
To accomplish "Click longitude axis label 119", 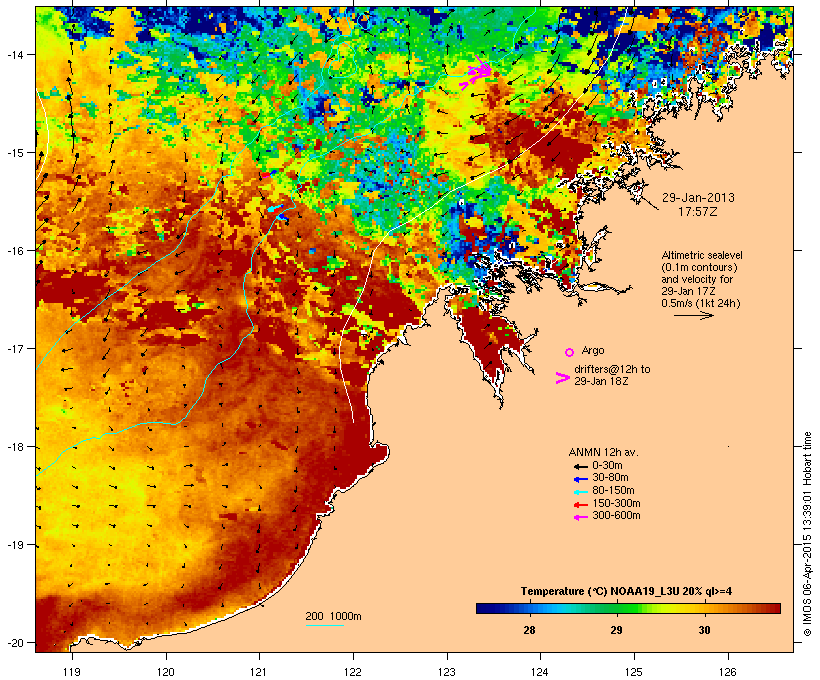I will pos(72,672).
